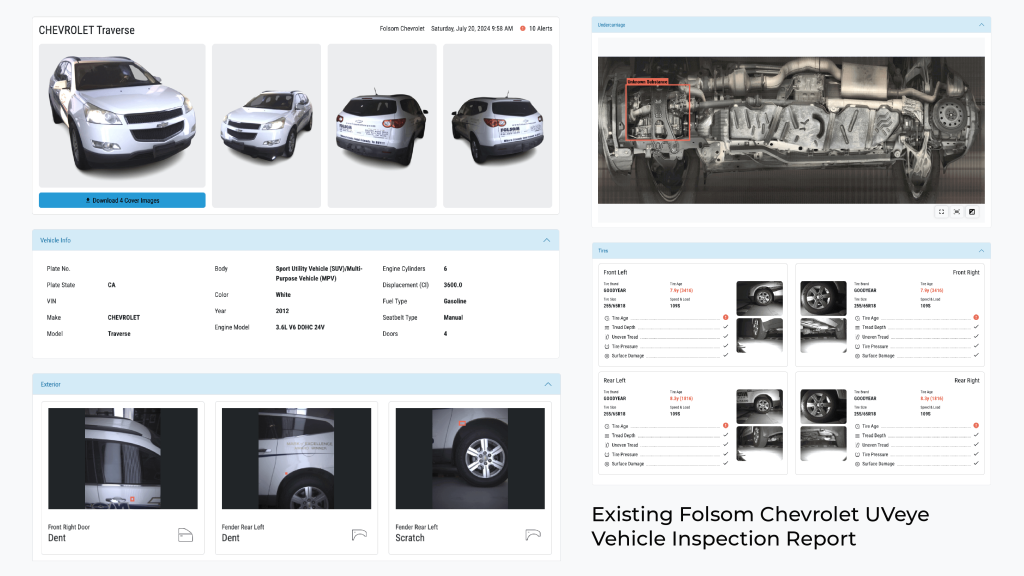This screenshot has height=576, width=1024.
Task: Toggle the contrast icon for undercarriage image
Action: [972, 211]
